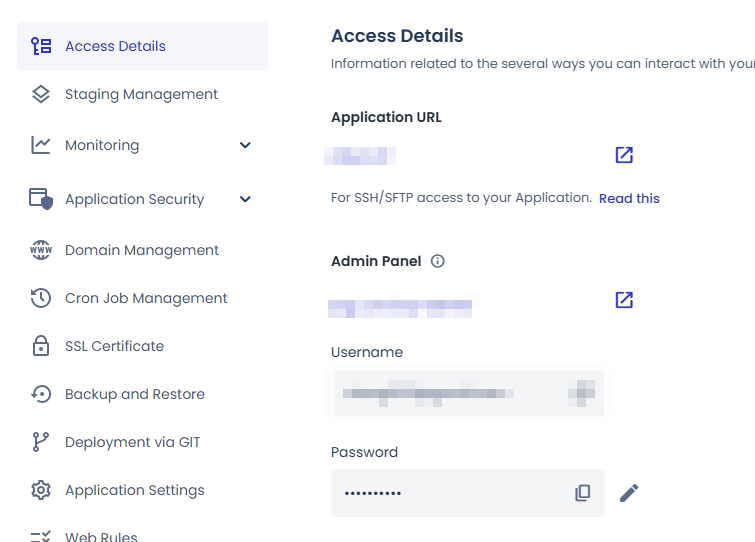Viewport: 755px width, 542px height.
Task: Click the masked Password field
Action: point(450,493)
